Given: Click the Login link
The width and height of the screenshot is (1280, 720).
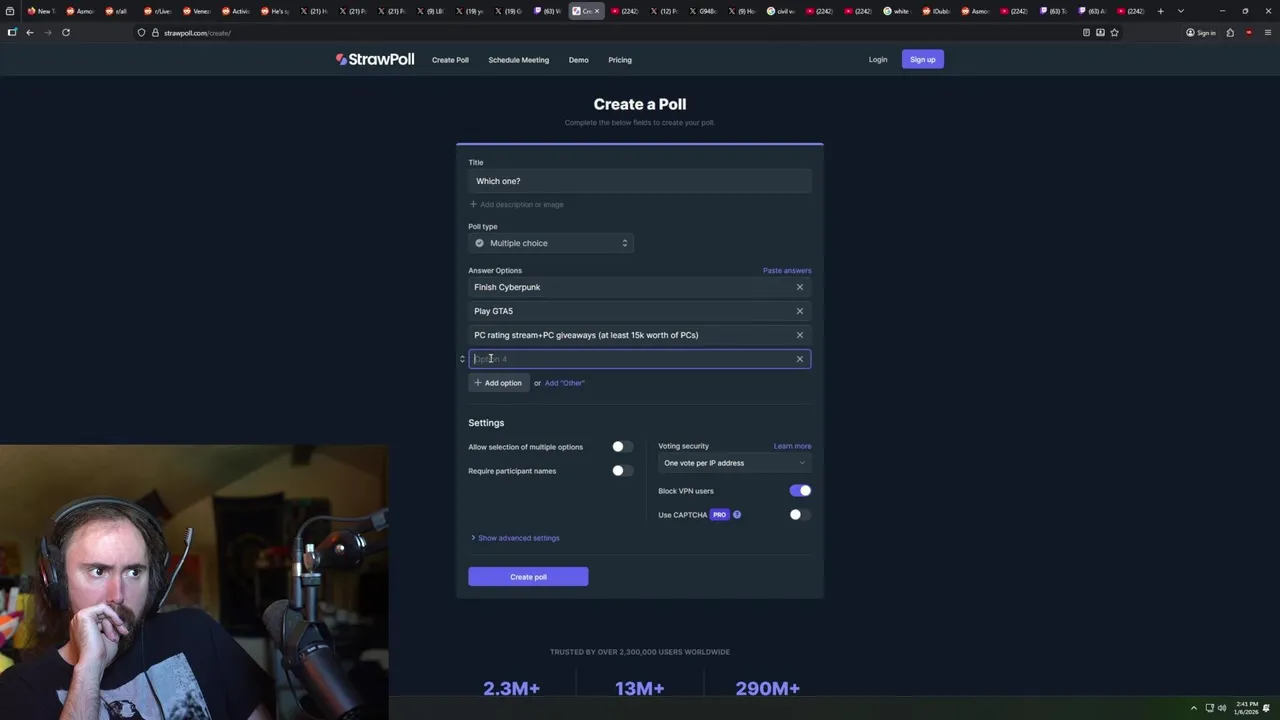Looking at the screenshot, I should [x=878, y=60].
